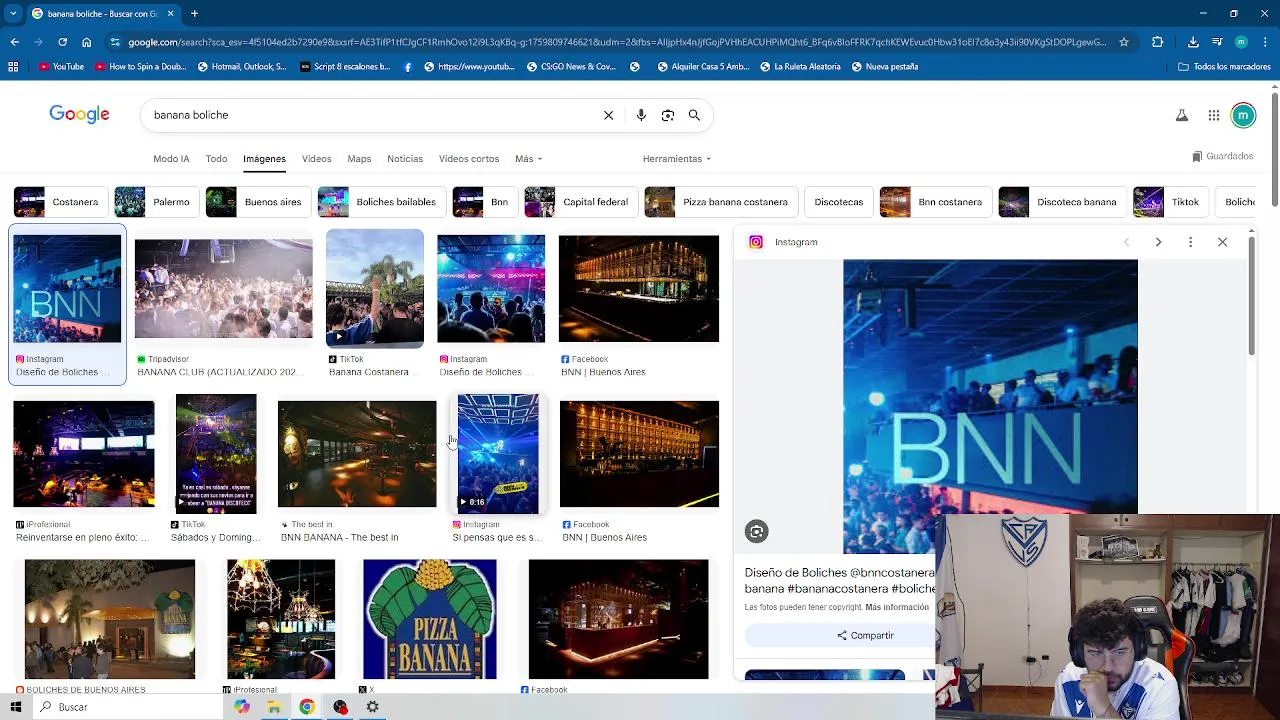Open Más información copyright link
Viewport: 1280px width, 720px height.
coord(897,607)
